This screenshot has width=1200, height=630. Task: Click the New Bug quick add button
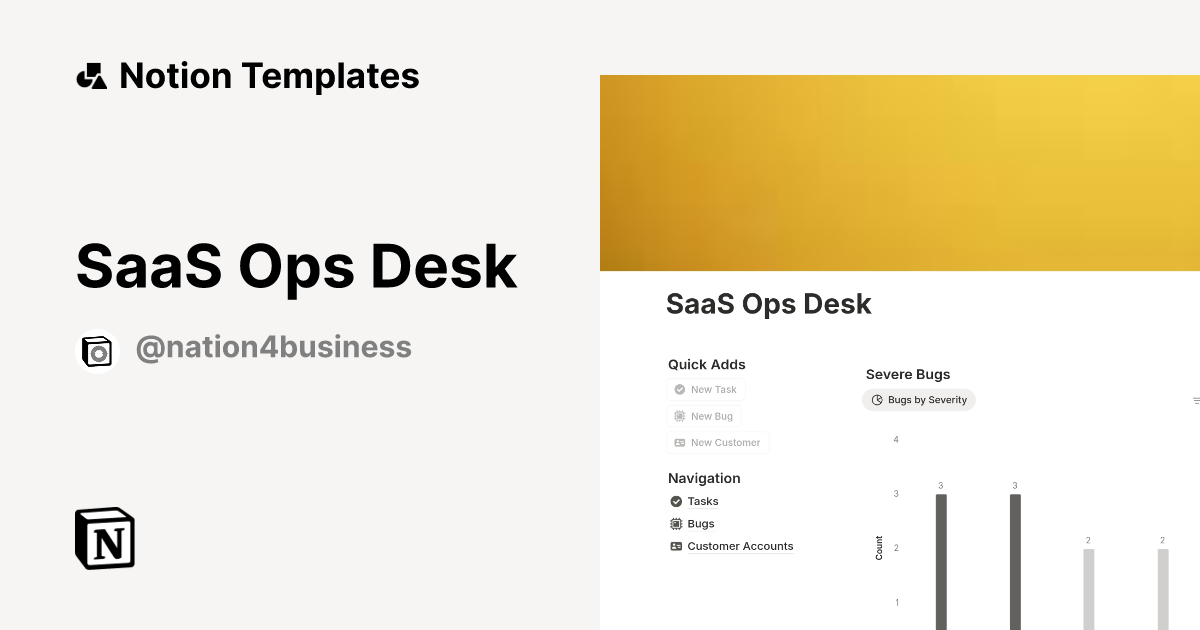coord(704,416)
